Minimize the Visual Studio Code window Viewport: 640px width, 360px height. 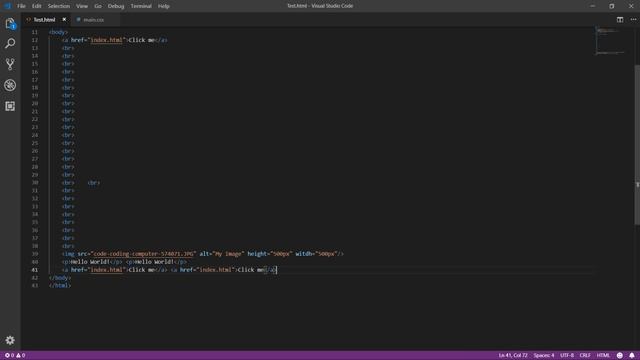[x=592, y=6]
